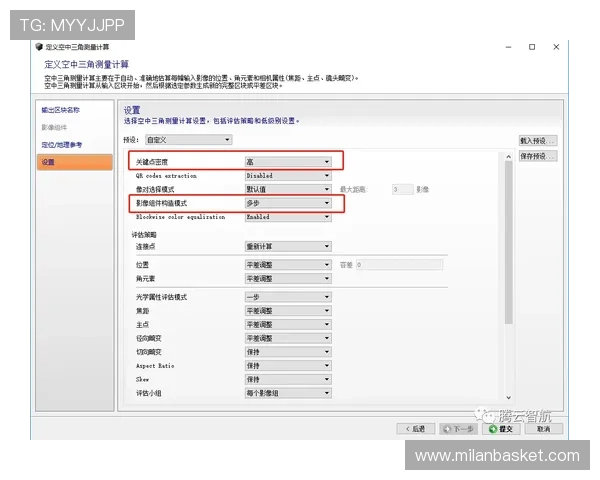Open the Blockwise color equalization dropdown
Viewport: 600px width, 480px height.
pos(288,216)
